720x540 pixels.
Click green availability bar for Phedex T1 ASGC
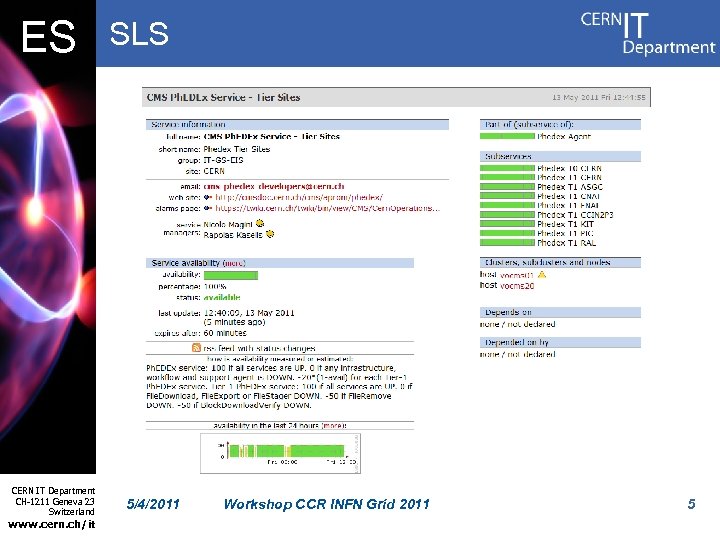click(507, 187)
